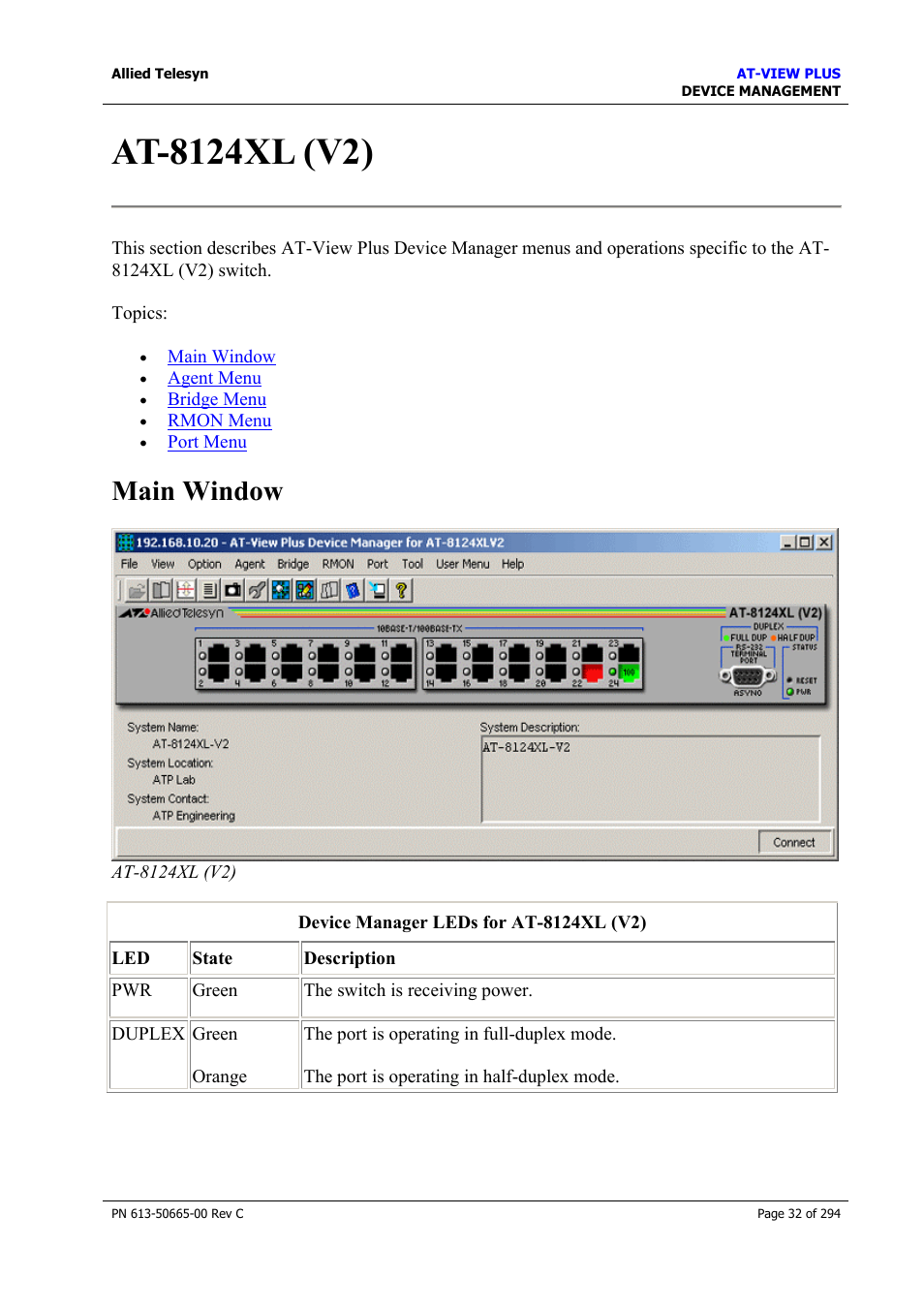Click the camera snapshot toolbar icon

[232, 590]
